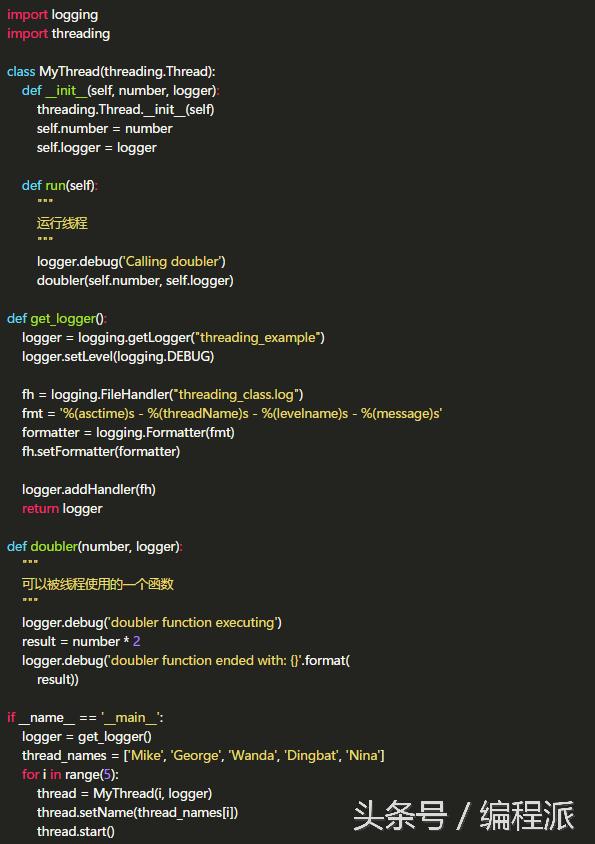Click the 'def run(self):' line
The width and height of the screenshot is (595, 844).
[60, 185]
